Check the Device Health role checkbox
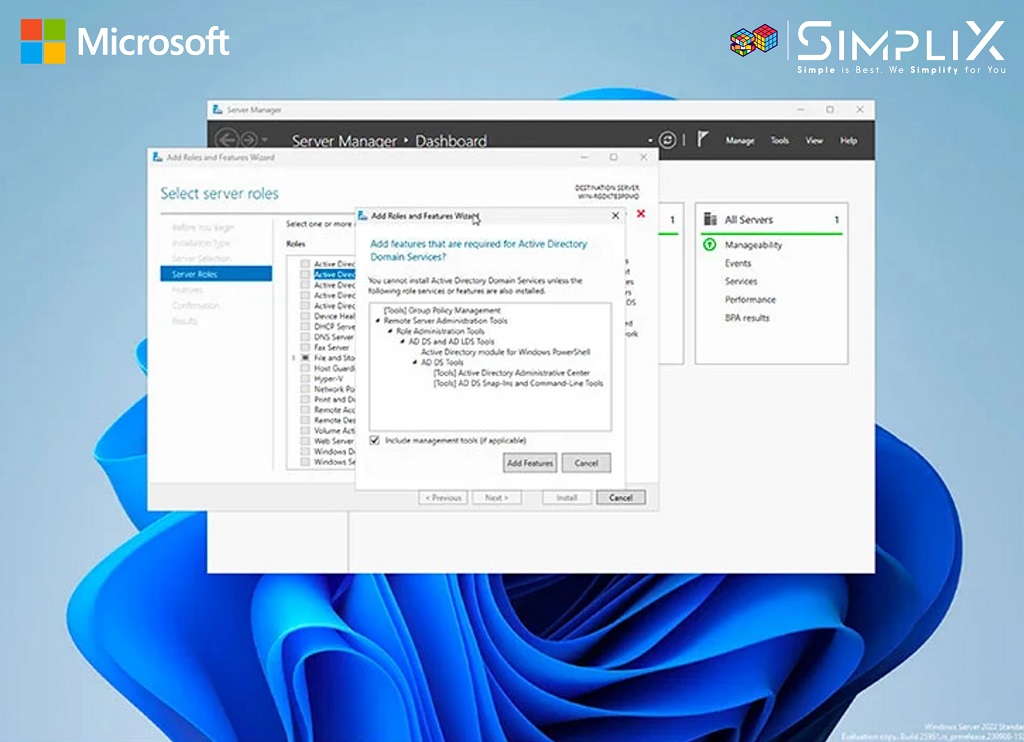1024x742 pixels. pos(305,316)
